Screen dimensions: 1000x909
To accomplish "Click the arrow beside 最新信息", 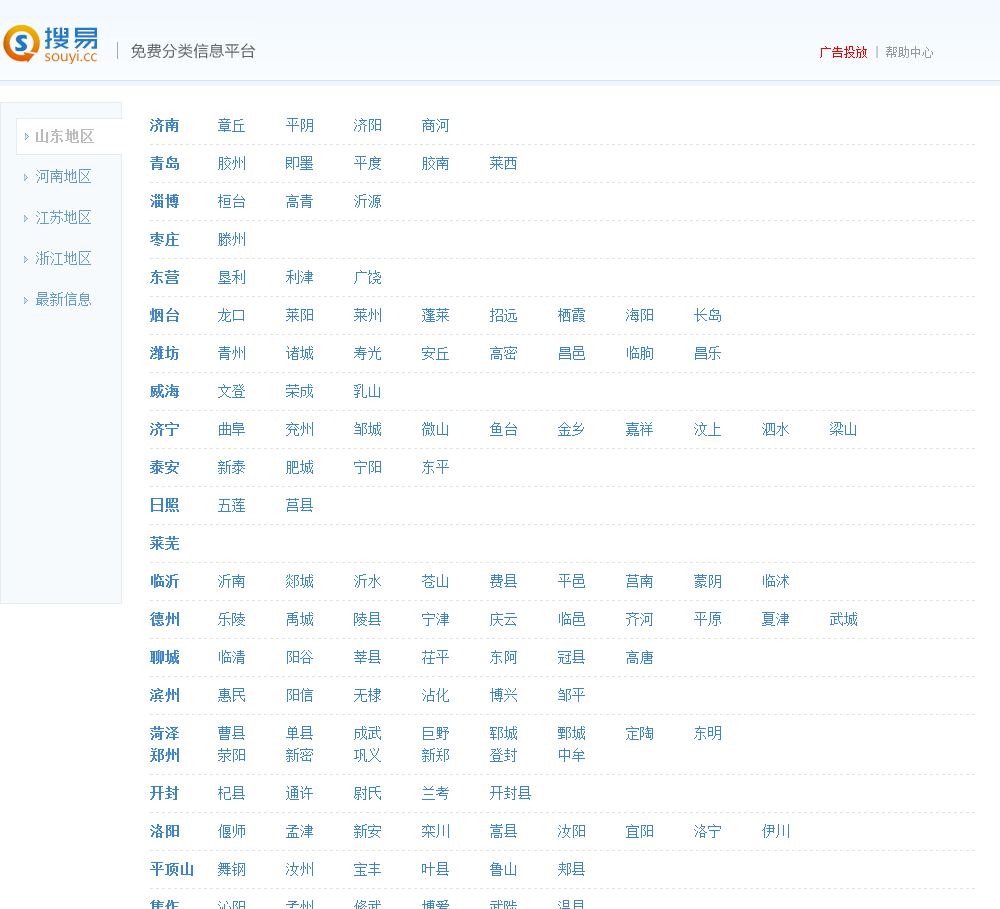I will pos(26,300).
